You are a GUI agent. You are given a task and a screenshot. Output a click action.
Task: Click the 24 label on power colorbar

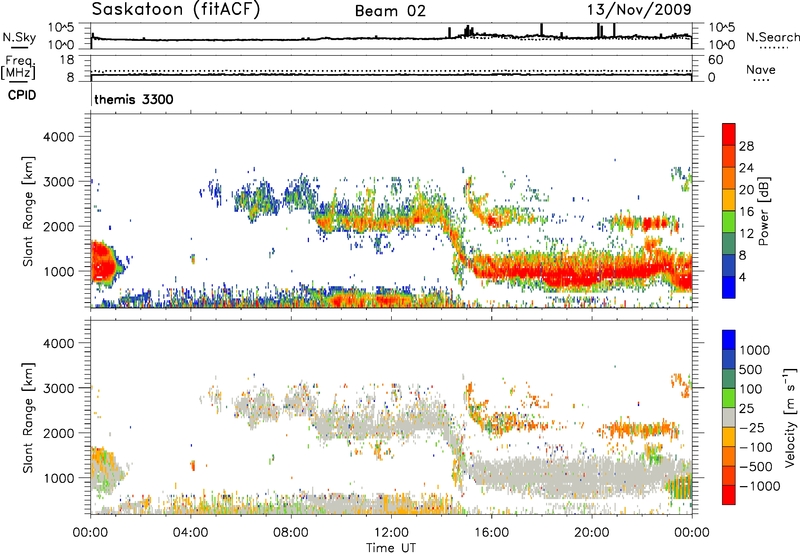(x=746, y=168)
